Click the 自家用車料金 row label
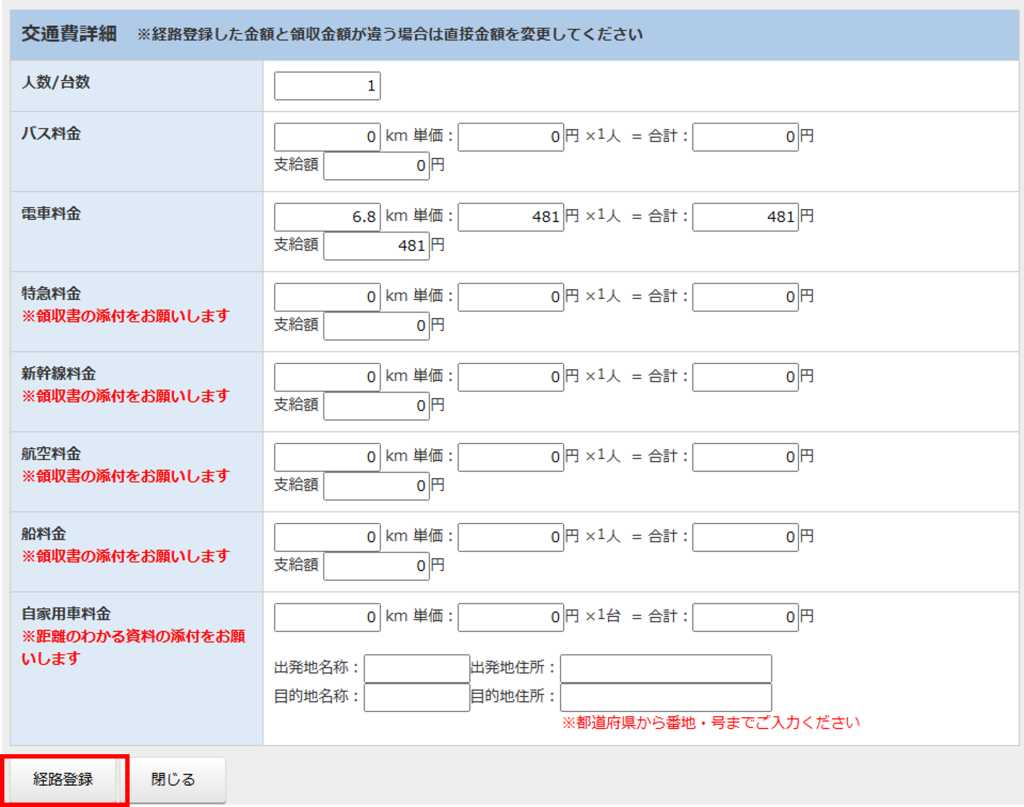1024x807 pixels. coord(66,614)
